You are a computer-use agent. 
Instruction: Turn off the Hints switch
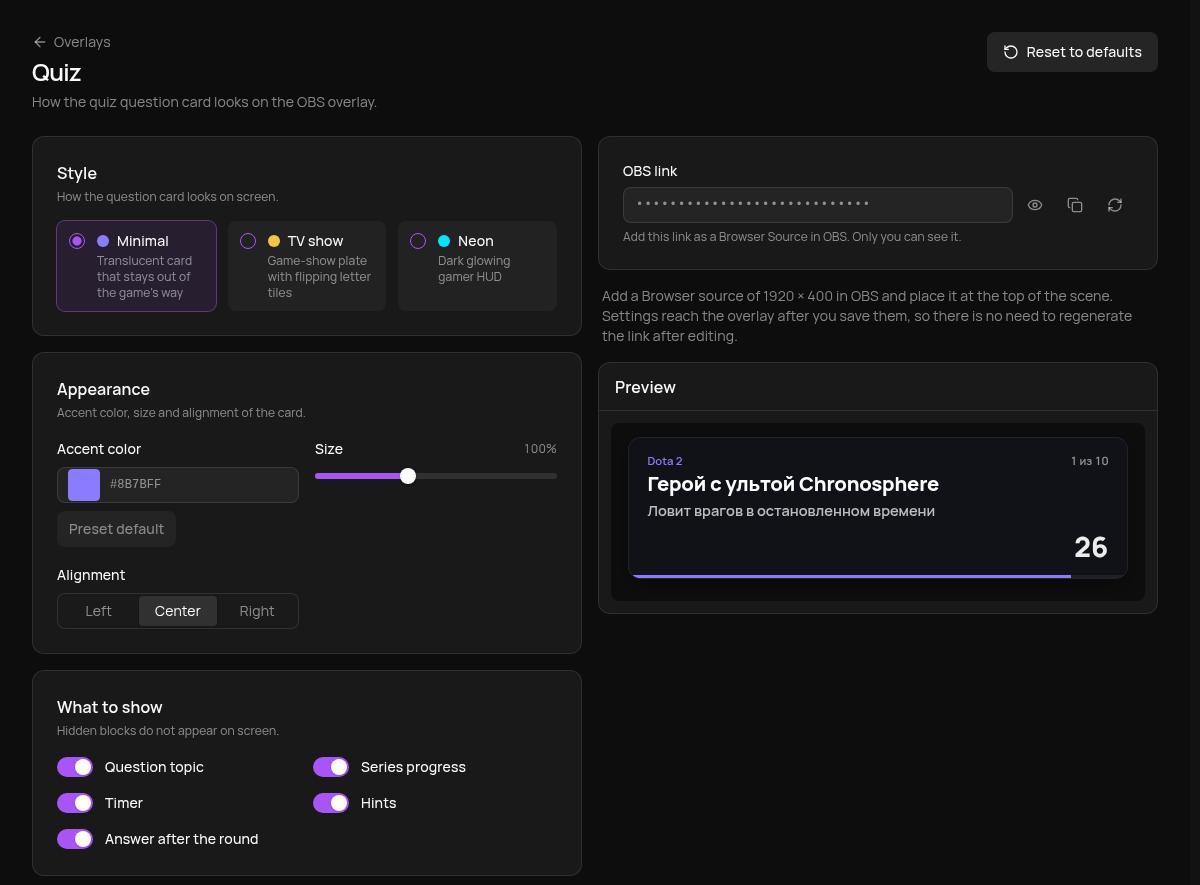pyautogui.click(x=331, y=803)
